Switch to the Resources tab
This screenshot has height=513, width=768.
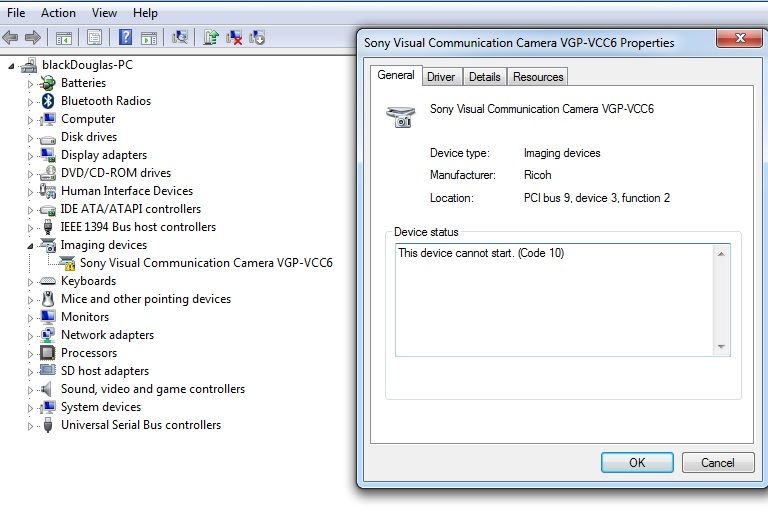coord(538,77)
